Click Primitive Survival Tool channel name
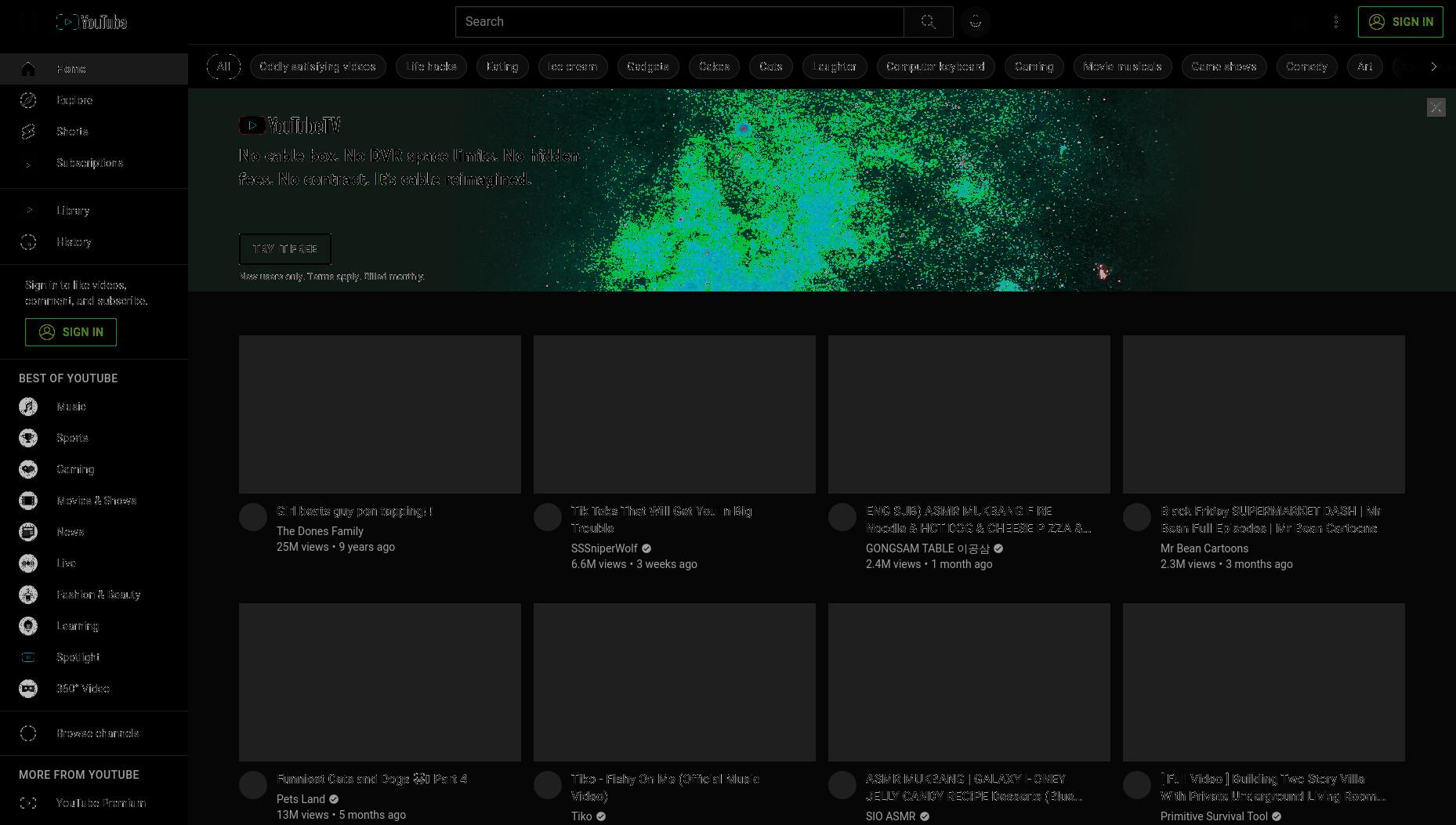Screen dimensions: 1456x825 click(x=1214, y=816)
